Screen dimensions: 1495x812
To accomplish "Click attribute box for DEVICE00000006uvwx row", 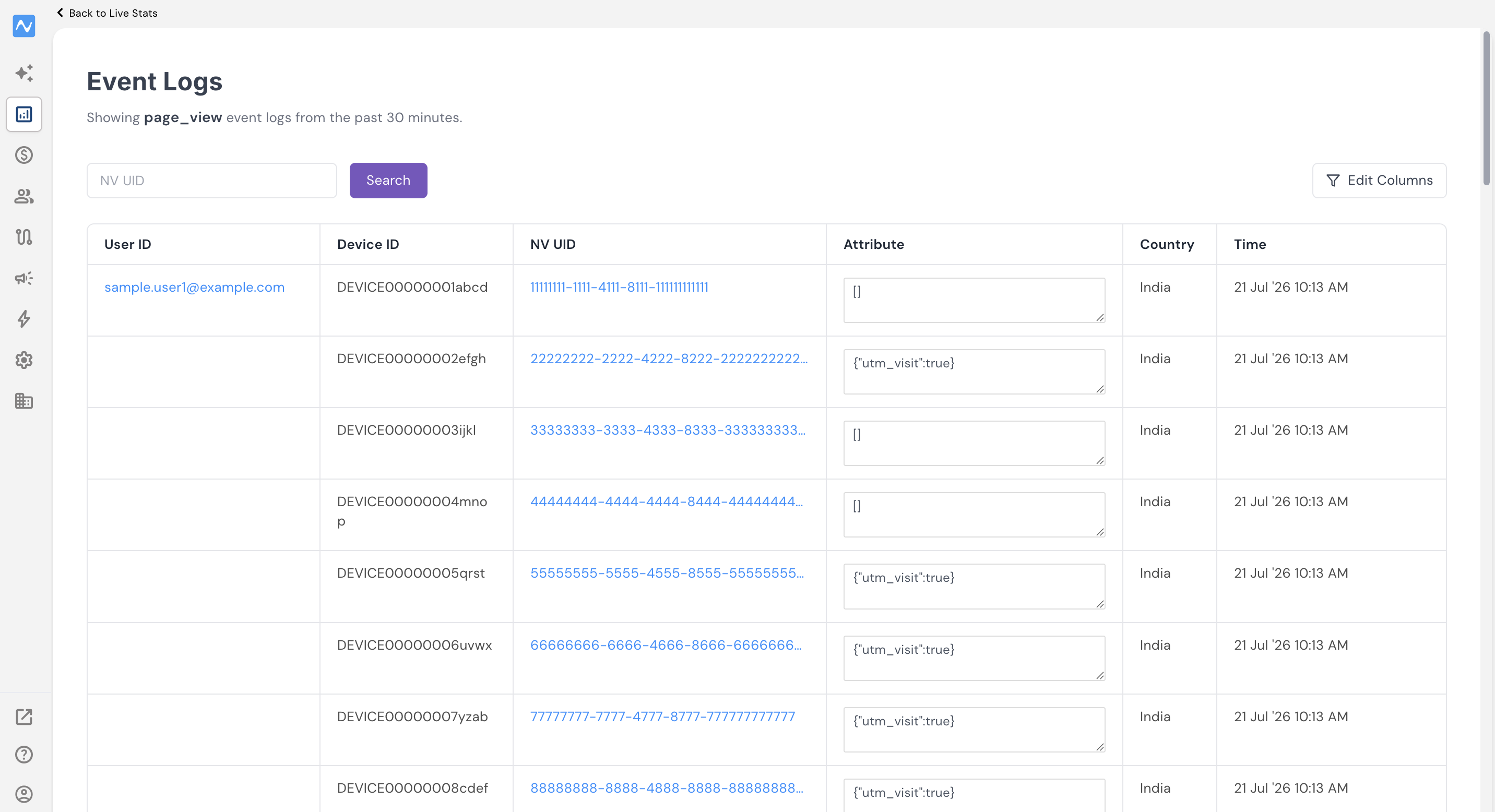I will (974, 658).
